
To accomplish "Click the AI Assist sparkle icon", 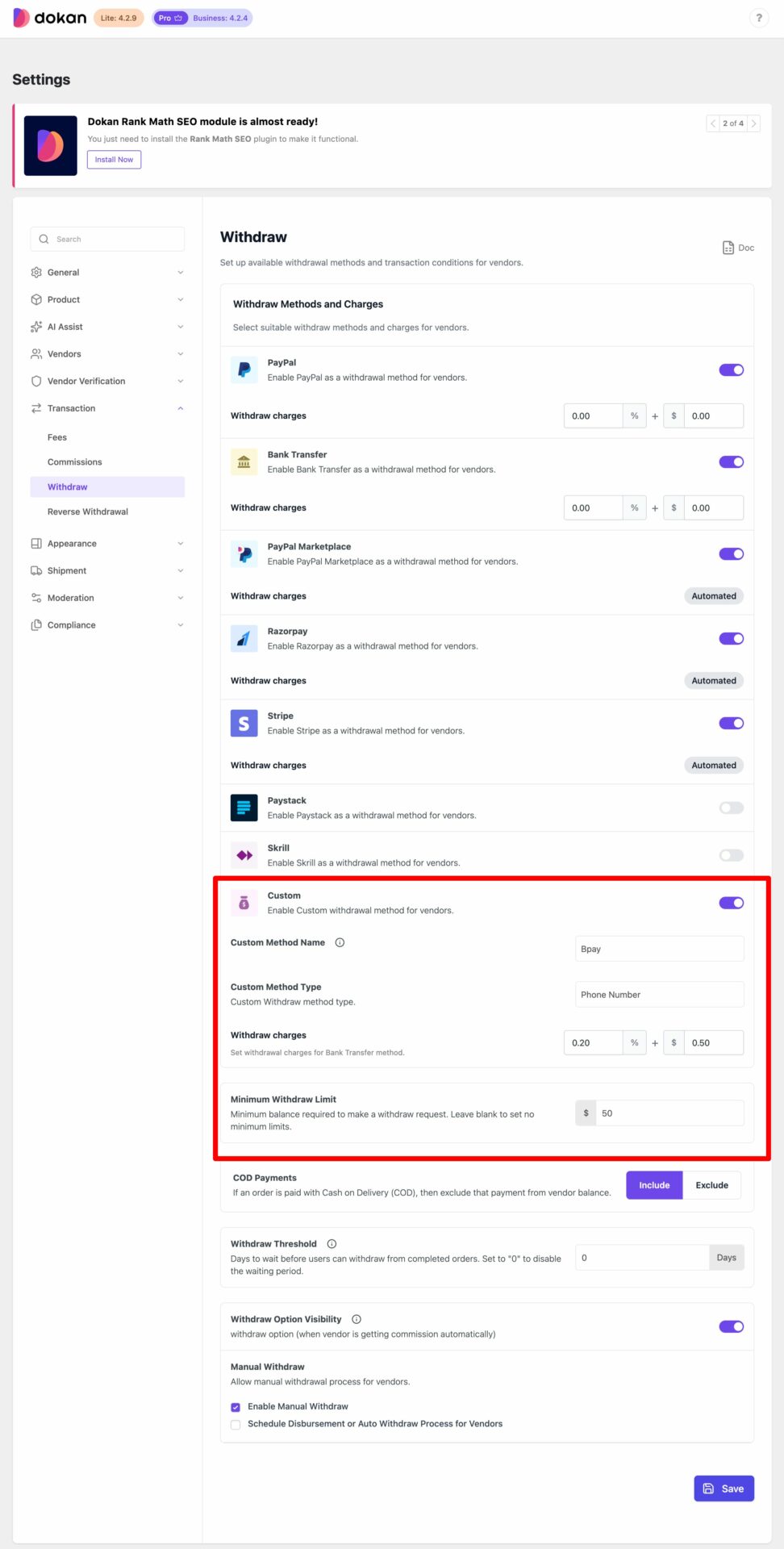I will pos(36,327).
